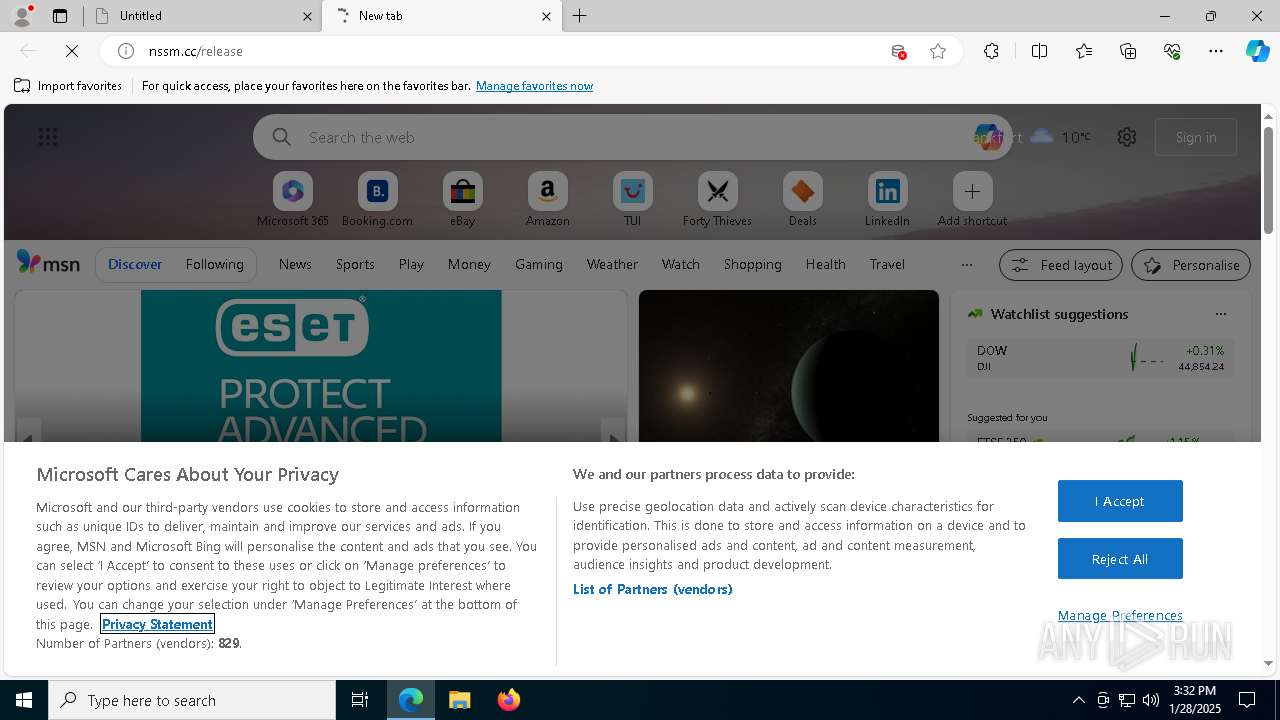Click the MSN logo
This screenshot has height=720, width=1280.
pyautogui.click(x=48, y=263)
